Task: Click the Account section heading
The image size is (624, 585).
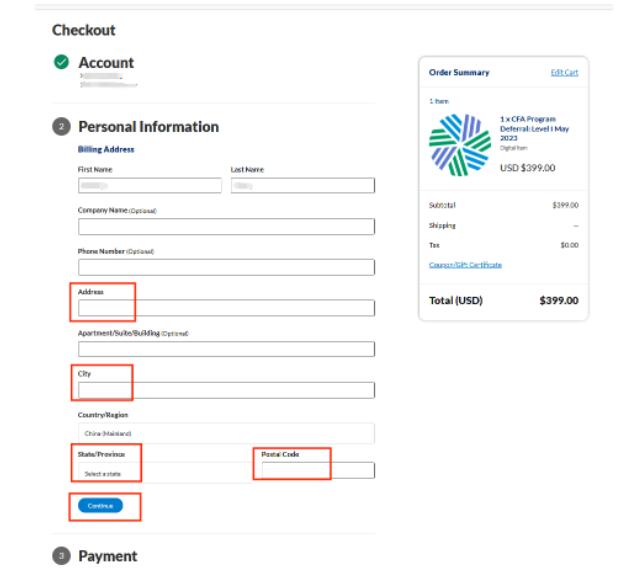Action: [106, 63]
